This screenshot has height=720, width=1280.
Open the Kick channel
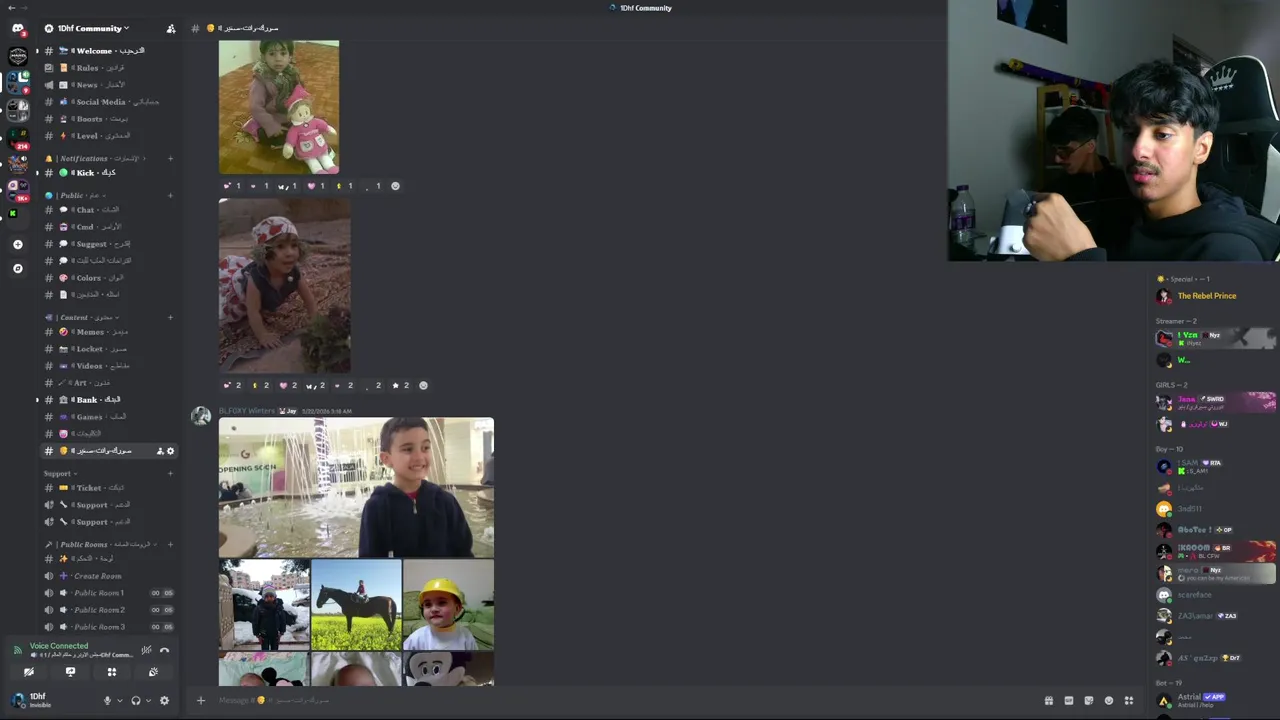point(109,173)
